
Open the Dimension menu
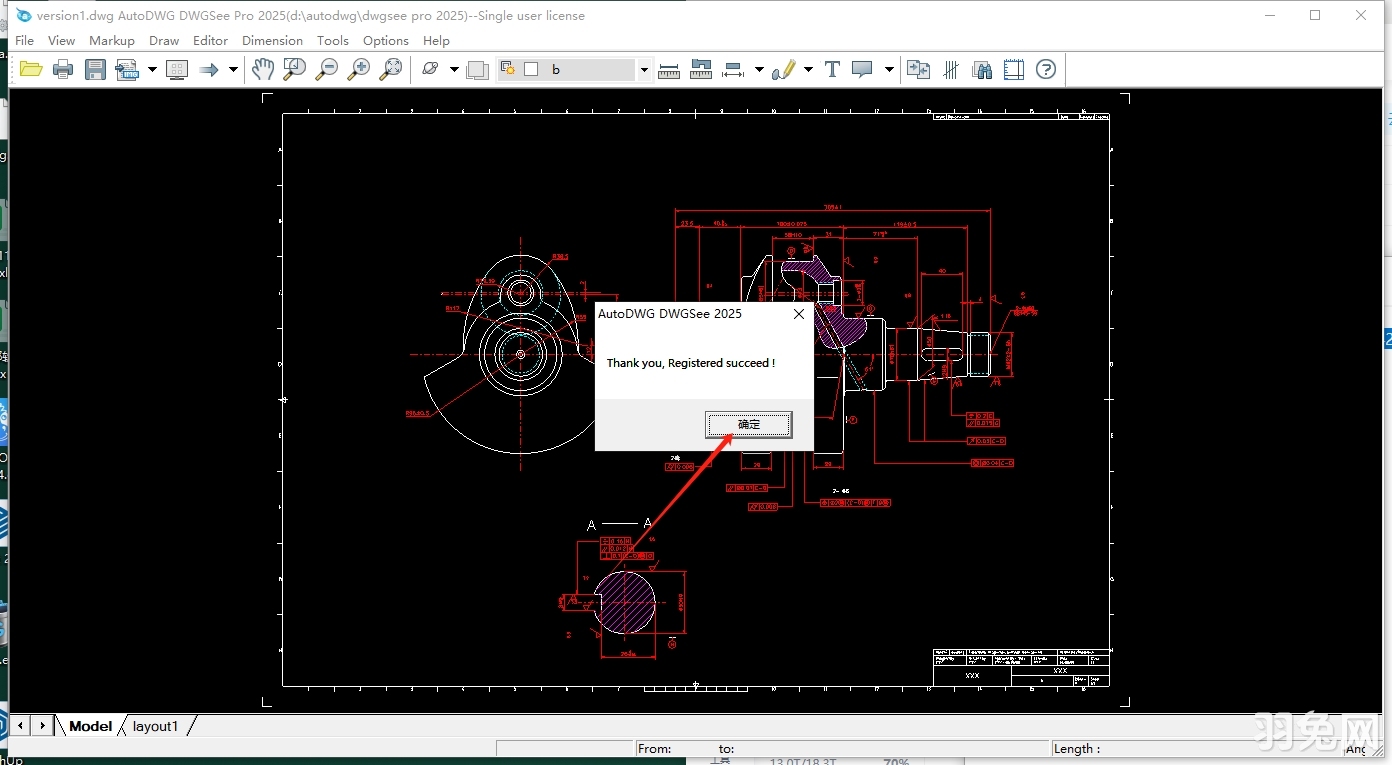[x=272, y=40]
